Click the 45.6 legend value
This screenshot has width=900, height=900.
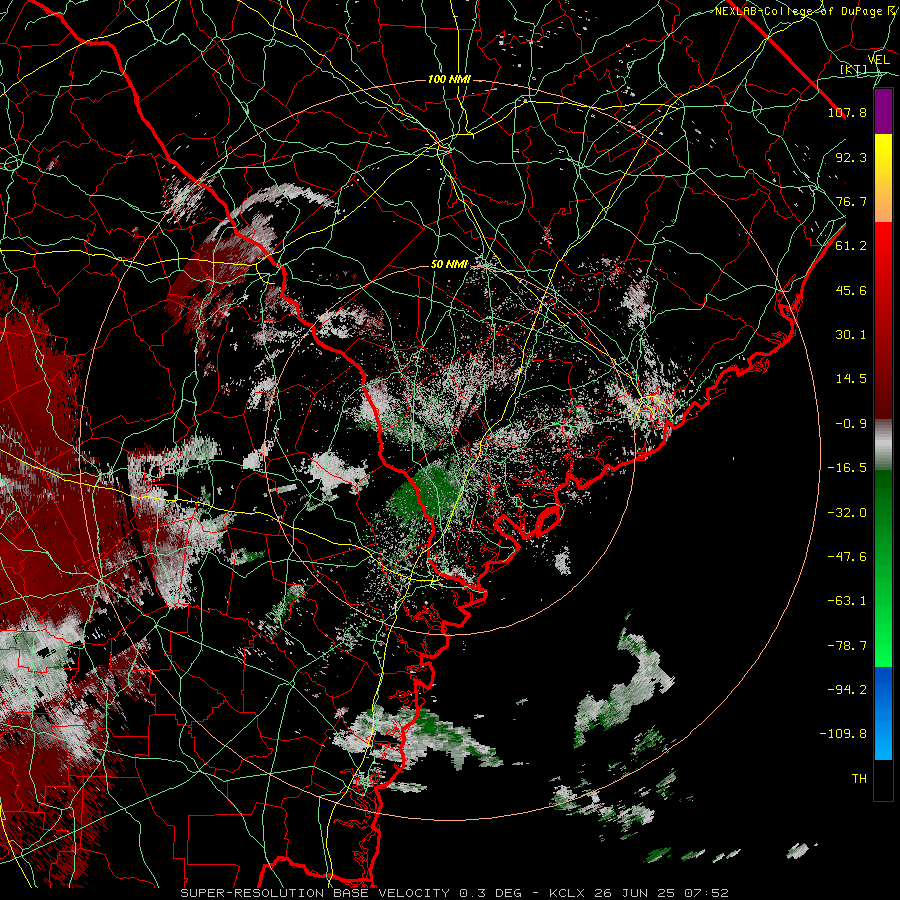pyautogui.click(x=851, y=290)
